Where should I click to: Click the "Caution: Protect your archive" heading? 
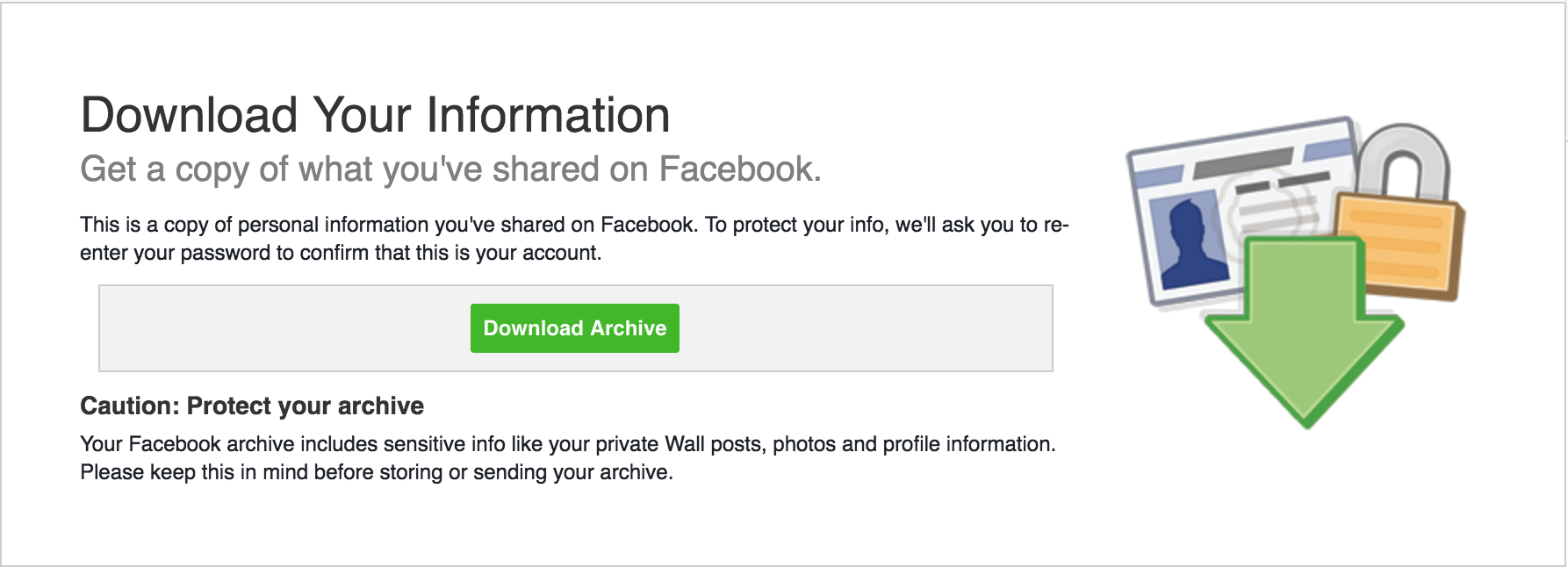pos(252,406)
